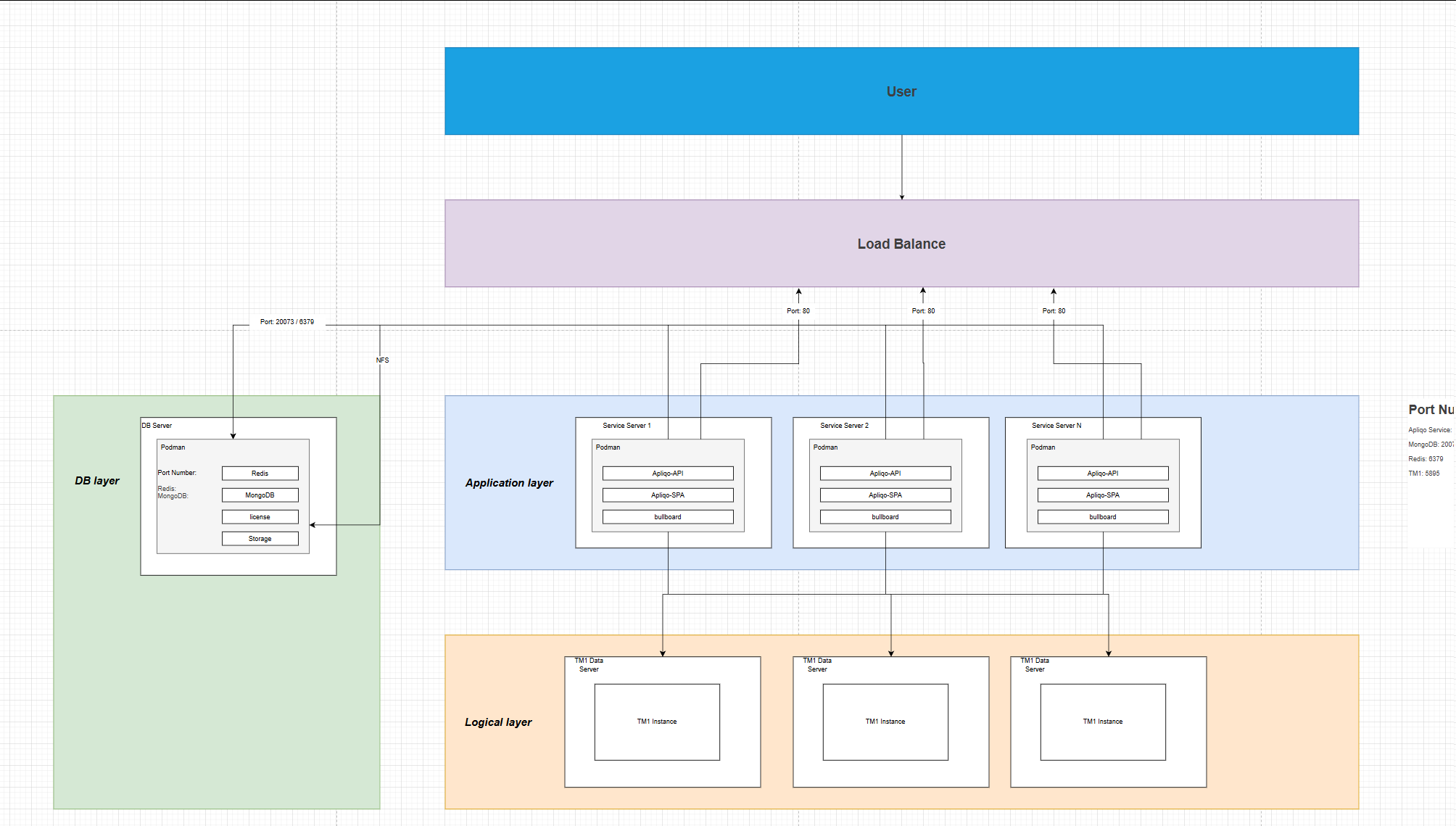This screenshot has width=1456, height=826.
Task: Select the Port: 20073 / 6379 label
Action: click(x=287, y=322)
